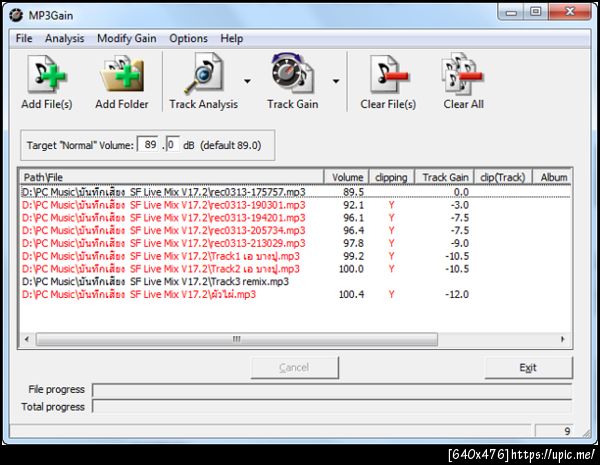Click the scrollbar right arrow
Screen dimensions: 600x465
coord(562,339)
